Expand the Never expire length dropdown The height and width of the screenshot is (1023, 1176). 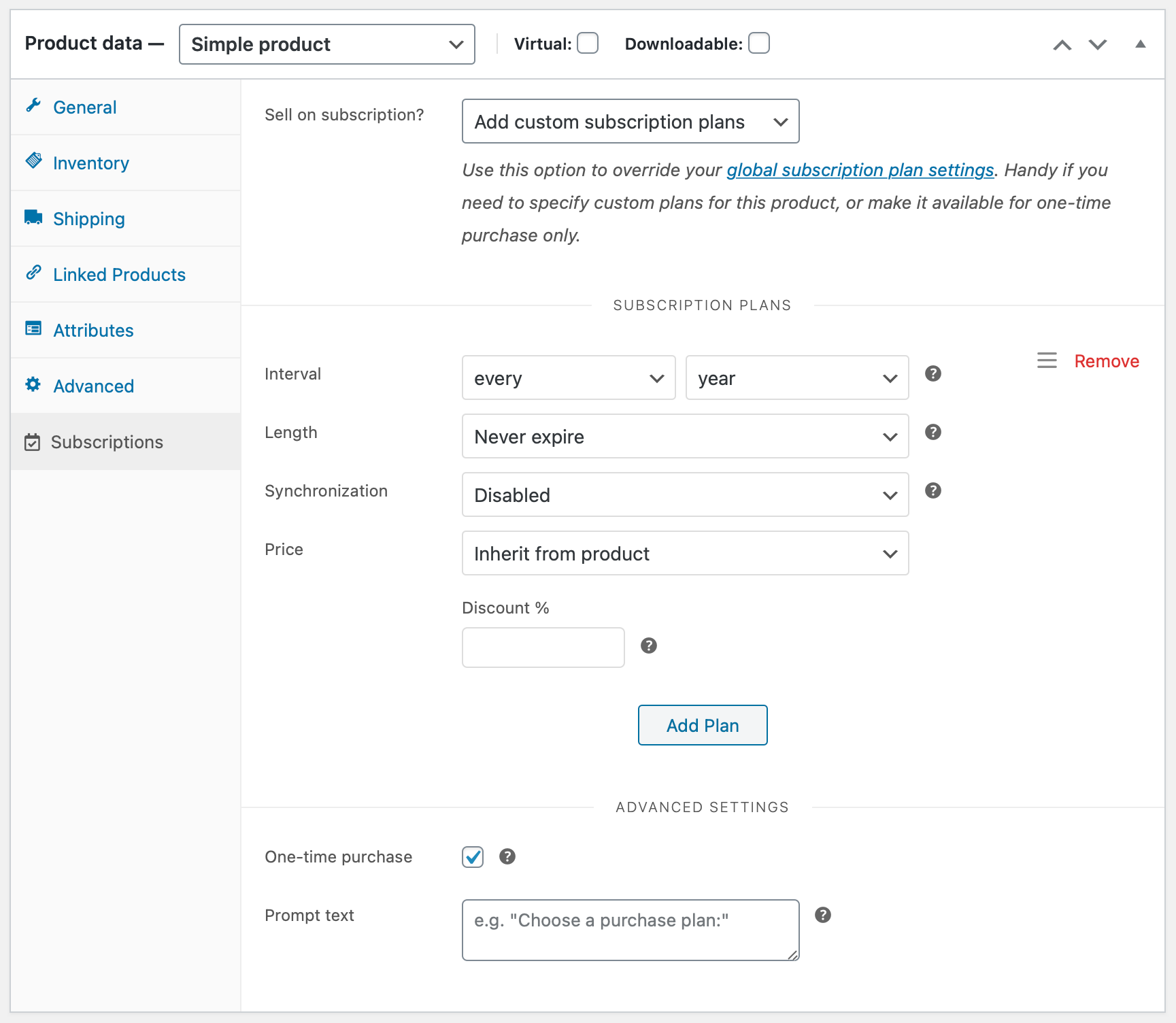tap(685, 437)
